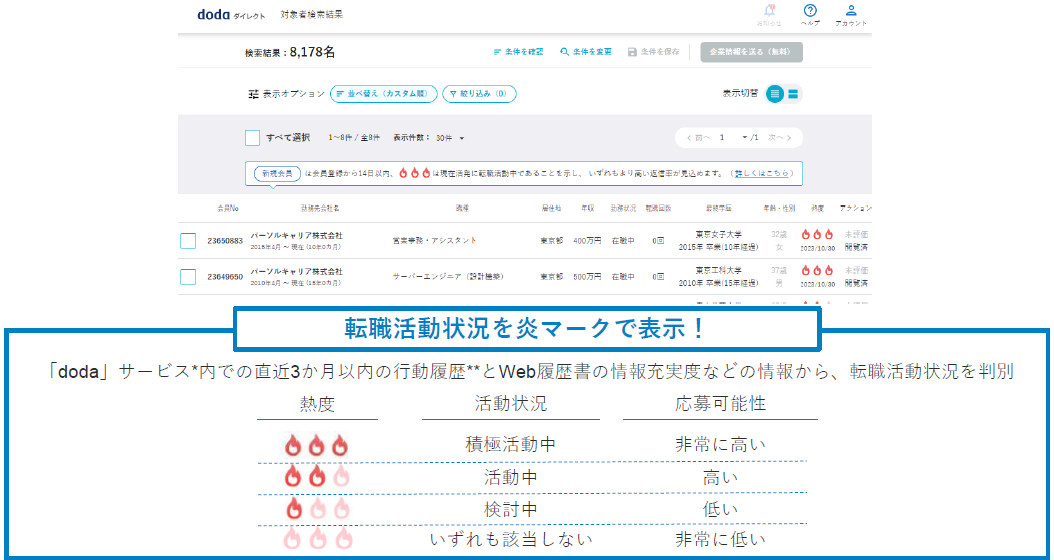Go to next page with 次へ
1054x560 pixels.
tap(780, 138)
